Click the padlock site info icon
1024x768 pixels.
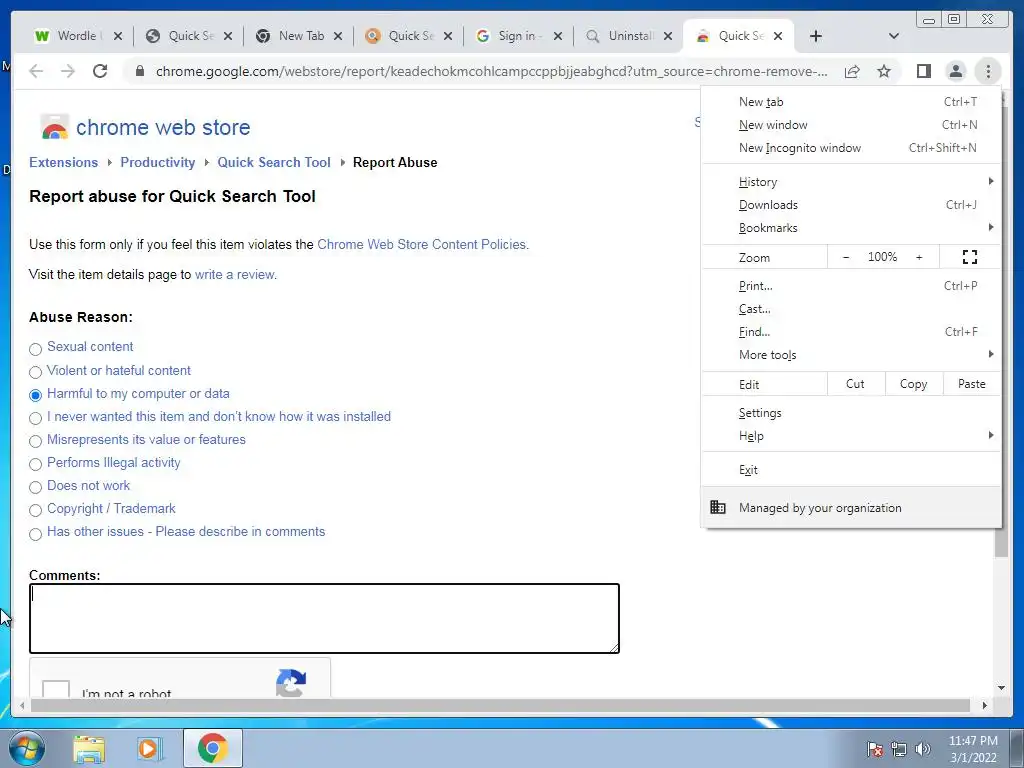point(139,71)
